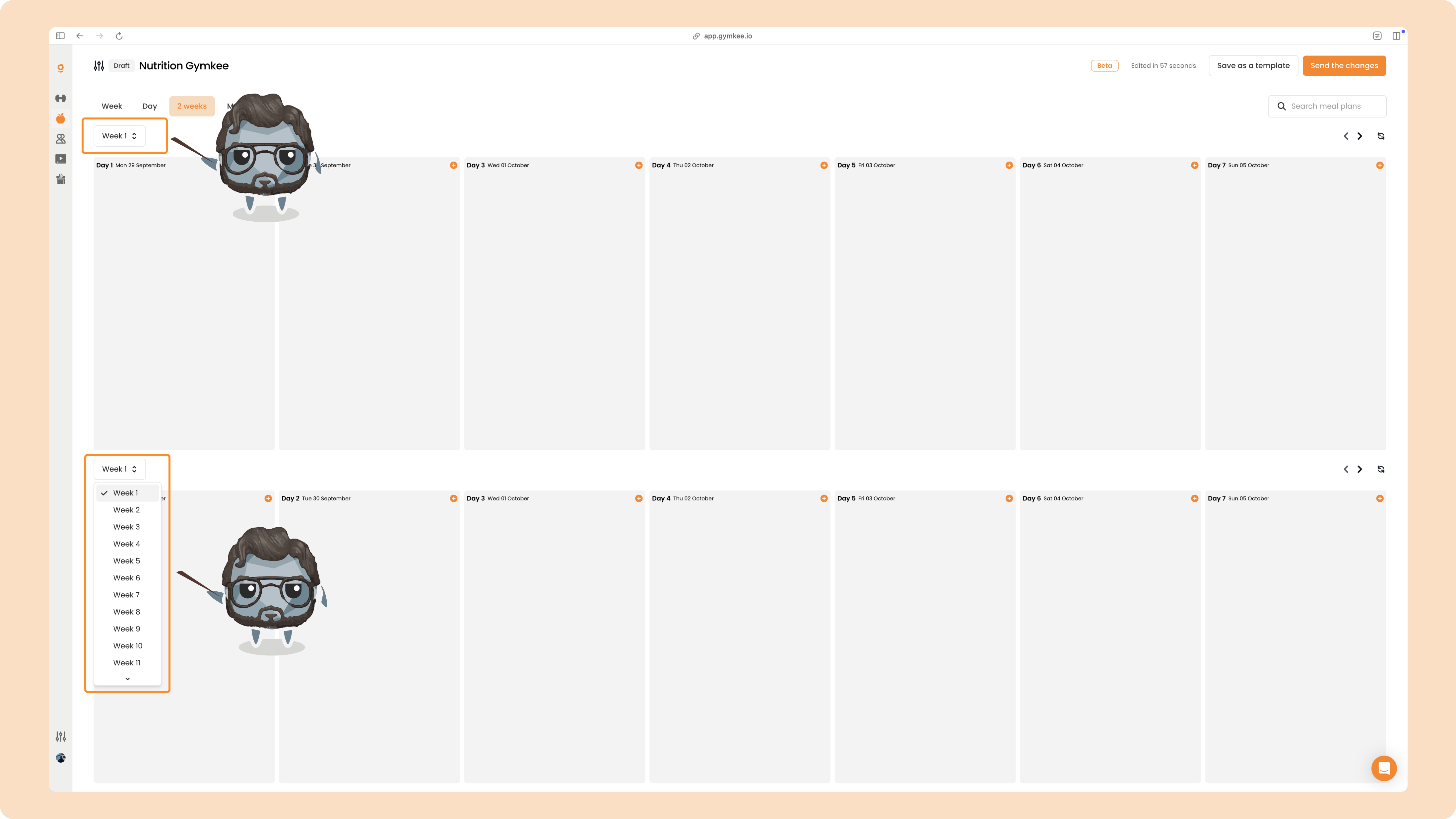The width and height of the screenshot is (1456, 819).
Task: Choose Week 10 from the dropdown list
Action: pos(128,645)
